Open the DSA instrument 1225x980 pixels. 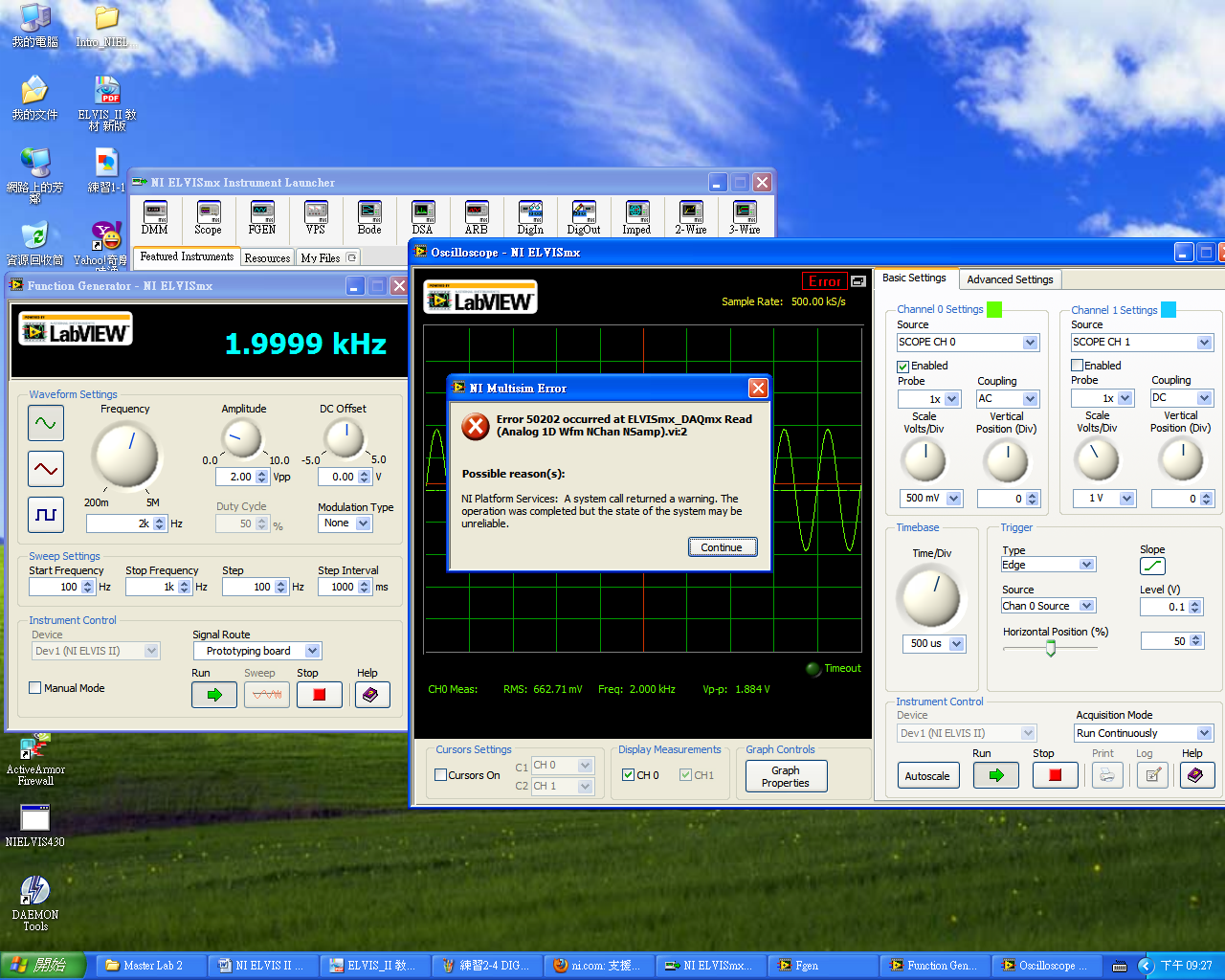click(423, 218)
